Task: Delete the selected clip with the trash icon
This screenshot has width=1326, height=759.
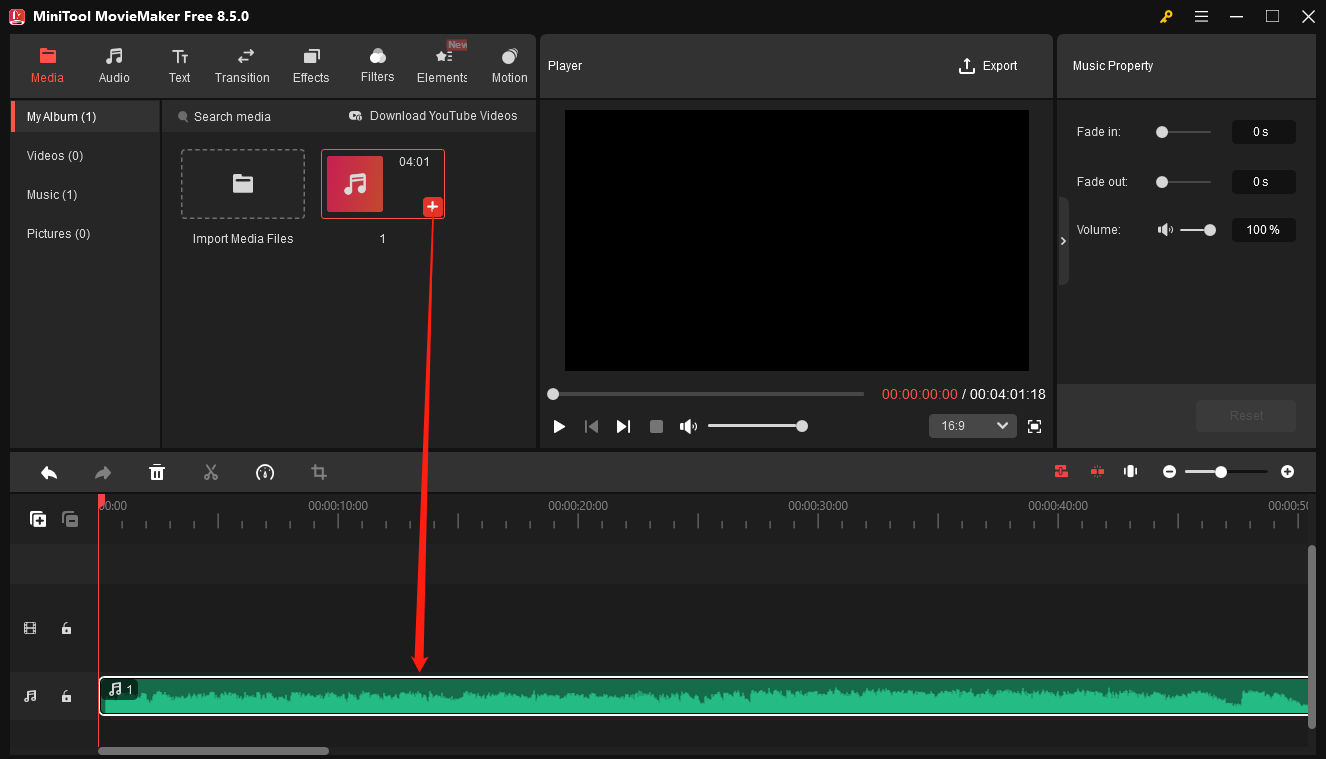Action: point(157,471)
